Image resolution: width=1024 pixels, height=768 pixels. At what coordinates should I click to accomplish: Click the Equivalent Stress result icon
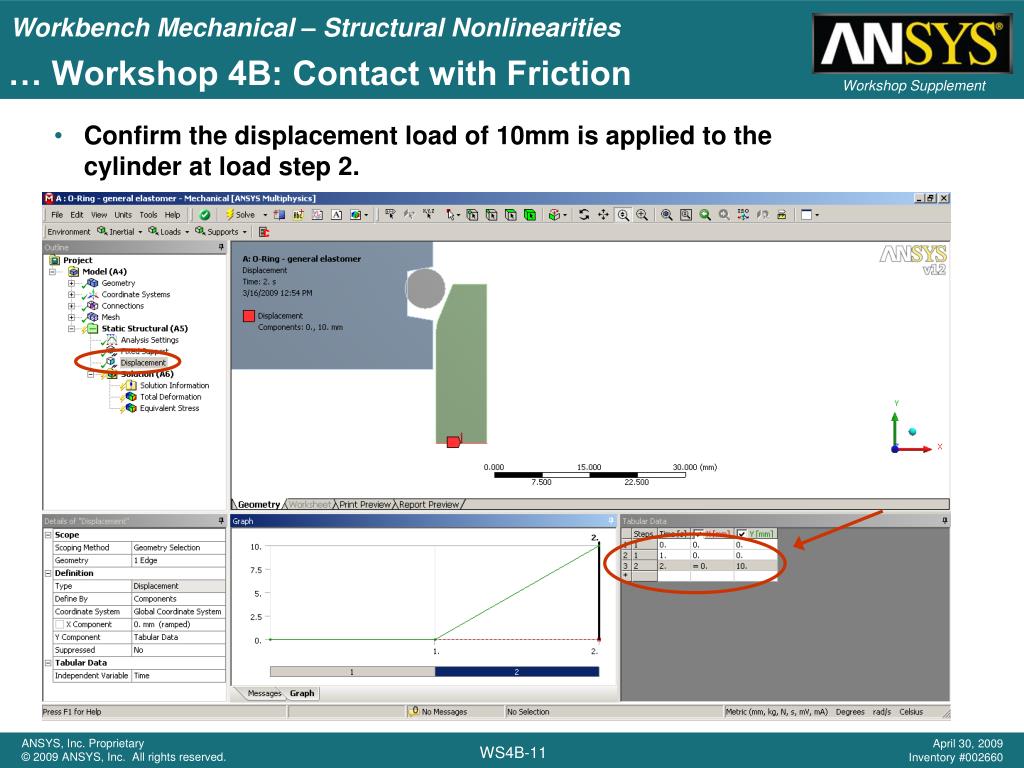coord(131,408)
